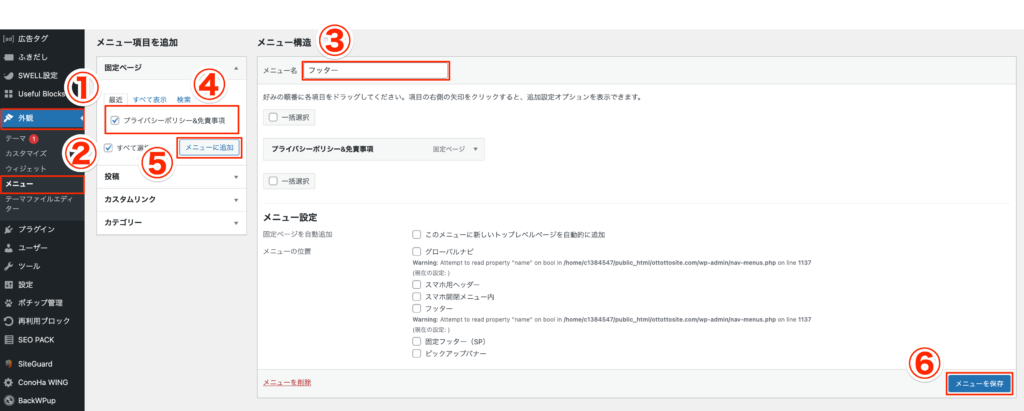Click the 外観 paintbrush icon

pos(8,118)
